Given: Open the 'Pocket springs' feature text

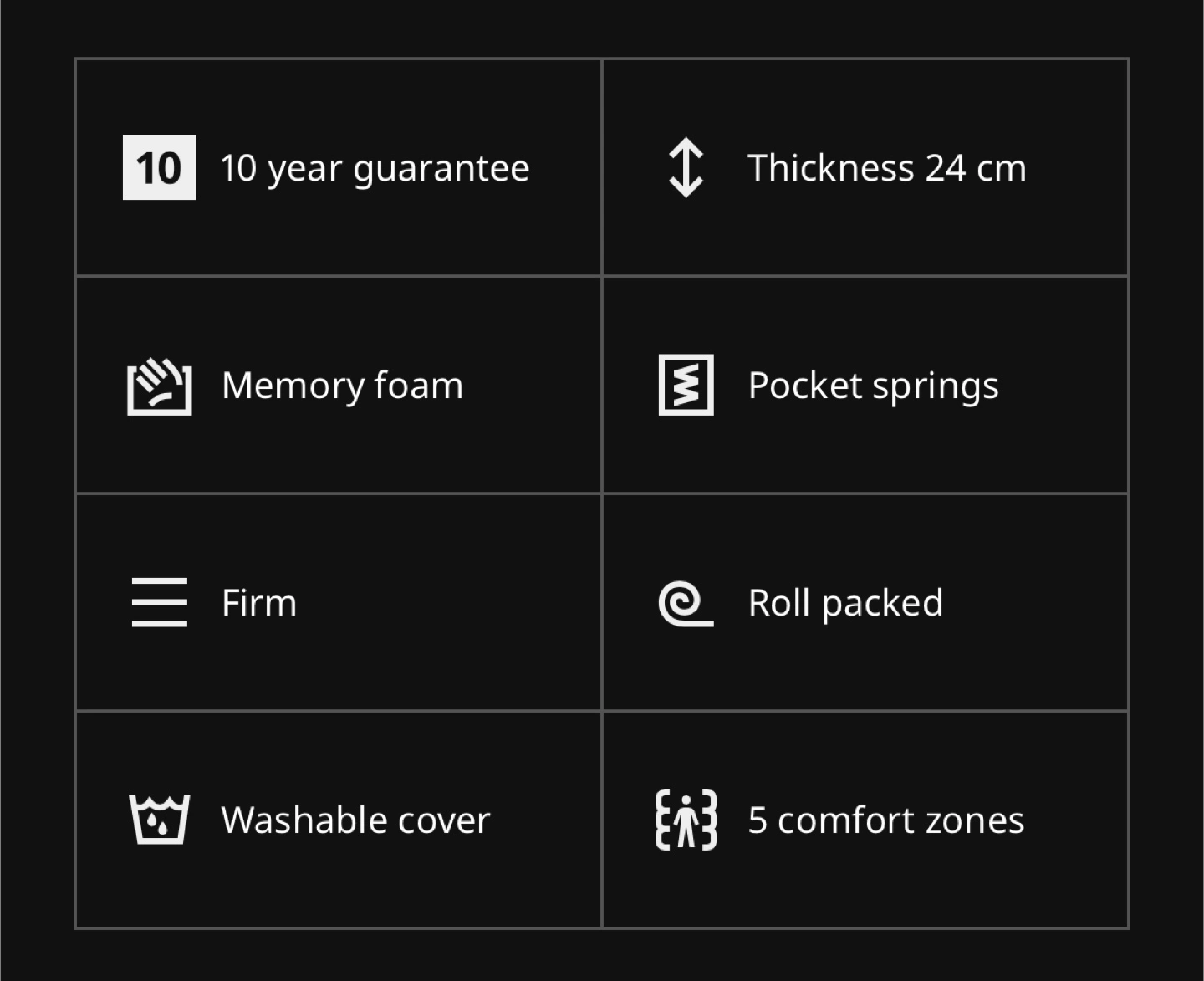Looking at the screenshot, I should 874,386.
